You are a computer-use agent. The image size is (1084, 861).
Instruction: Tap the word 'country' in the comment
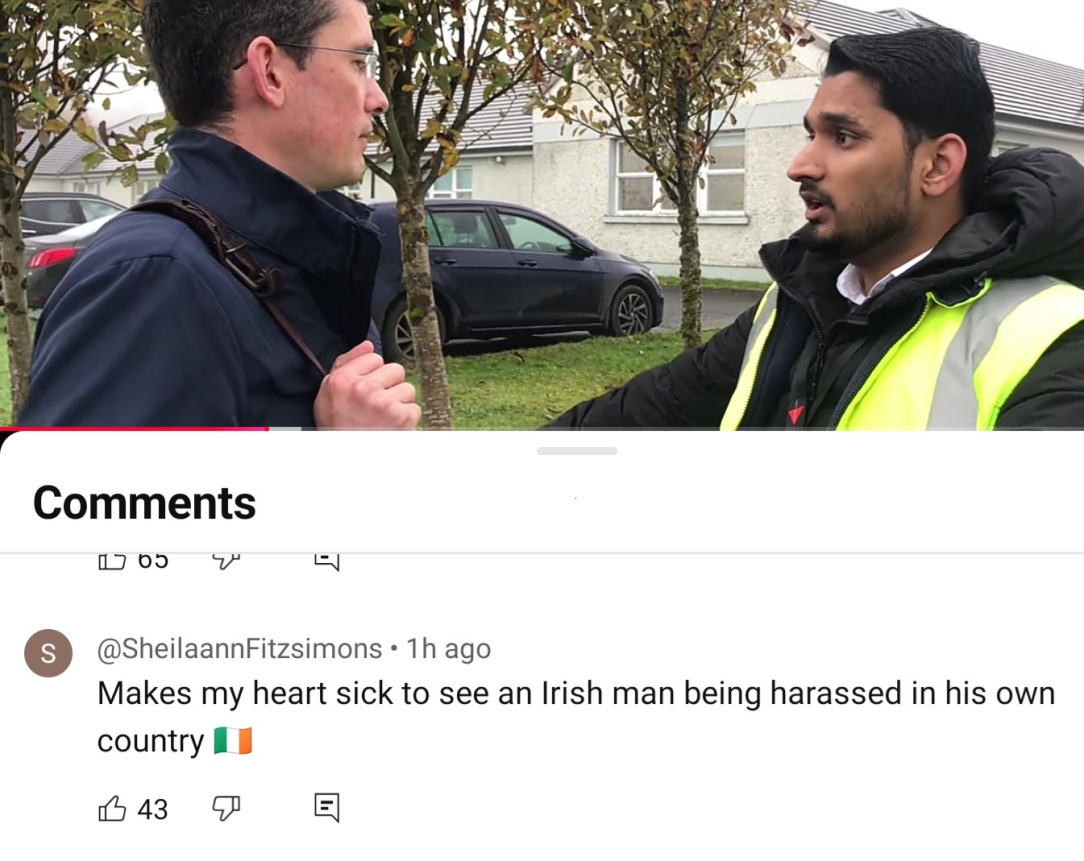151,741
